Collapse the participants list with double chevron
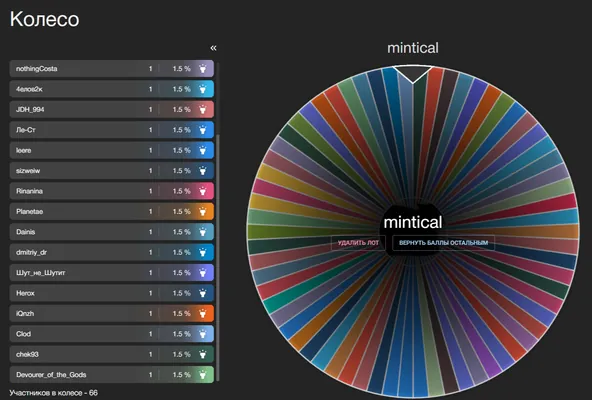 coord(213,48)
